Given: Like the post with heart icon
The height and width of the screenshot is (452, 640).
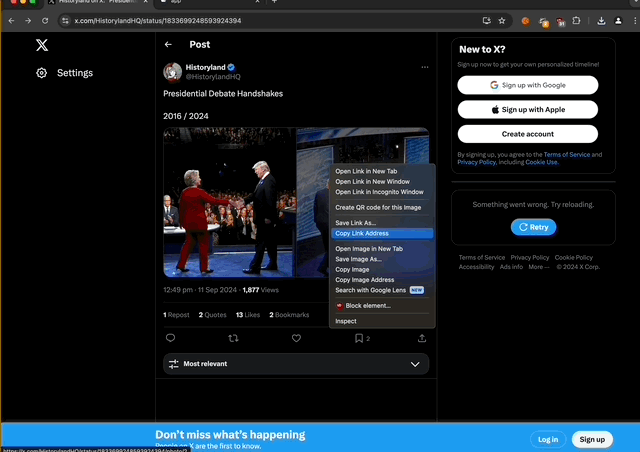Looking at the screenshot, I should point(296,338).
